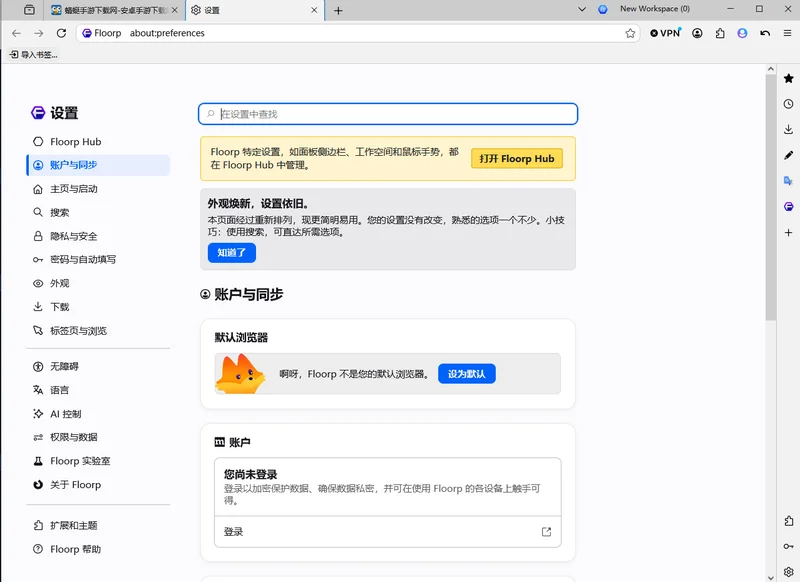Click the undo closed tab arrow icon
This screenshot has width=800, height=582.
765,33
